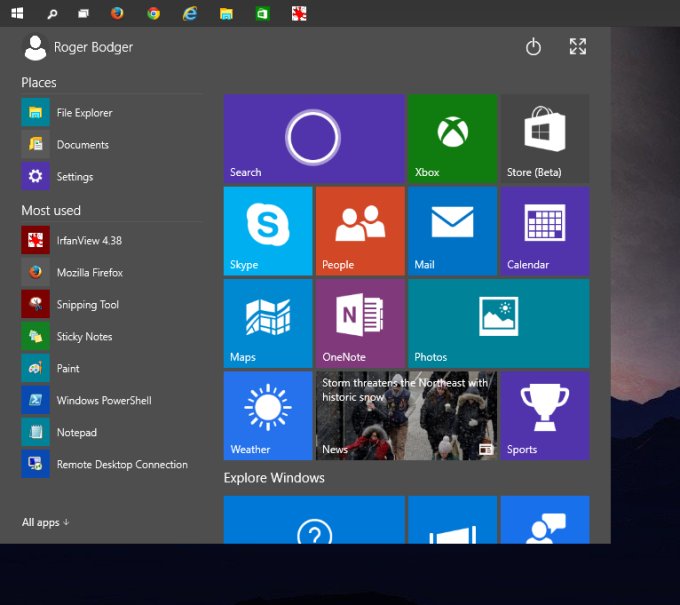Launch Snipping Tool from Most used

(87, 305)
